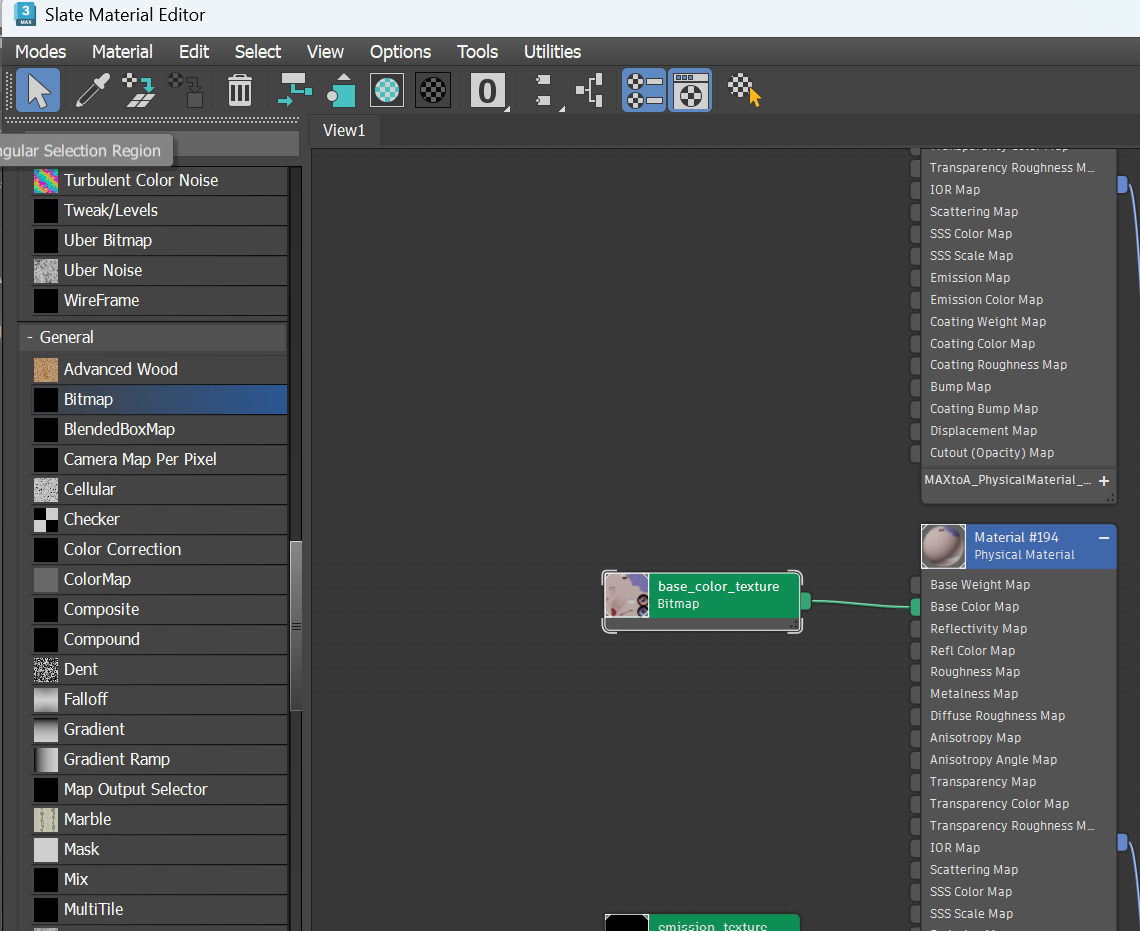The width and height of the screenshot is (1140, 931).
Task: Select Uber Noise map entry
Action: [159, 270]
